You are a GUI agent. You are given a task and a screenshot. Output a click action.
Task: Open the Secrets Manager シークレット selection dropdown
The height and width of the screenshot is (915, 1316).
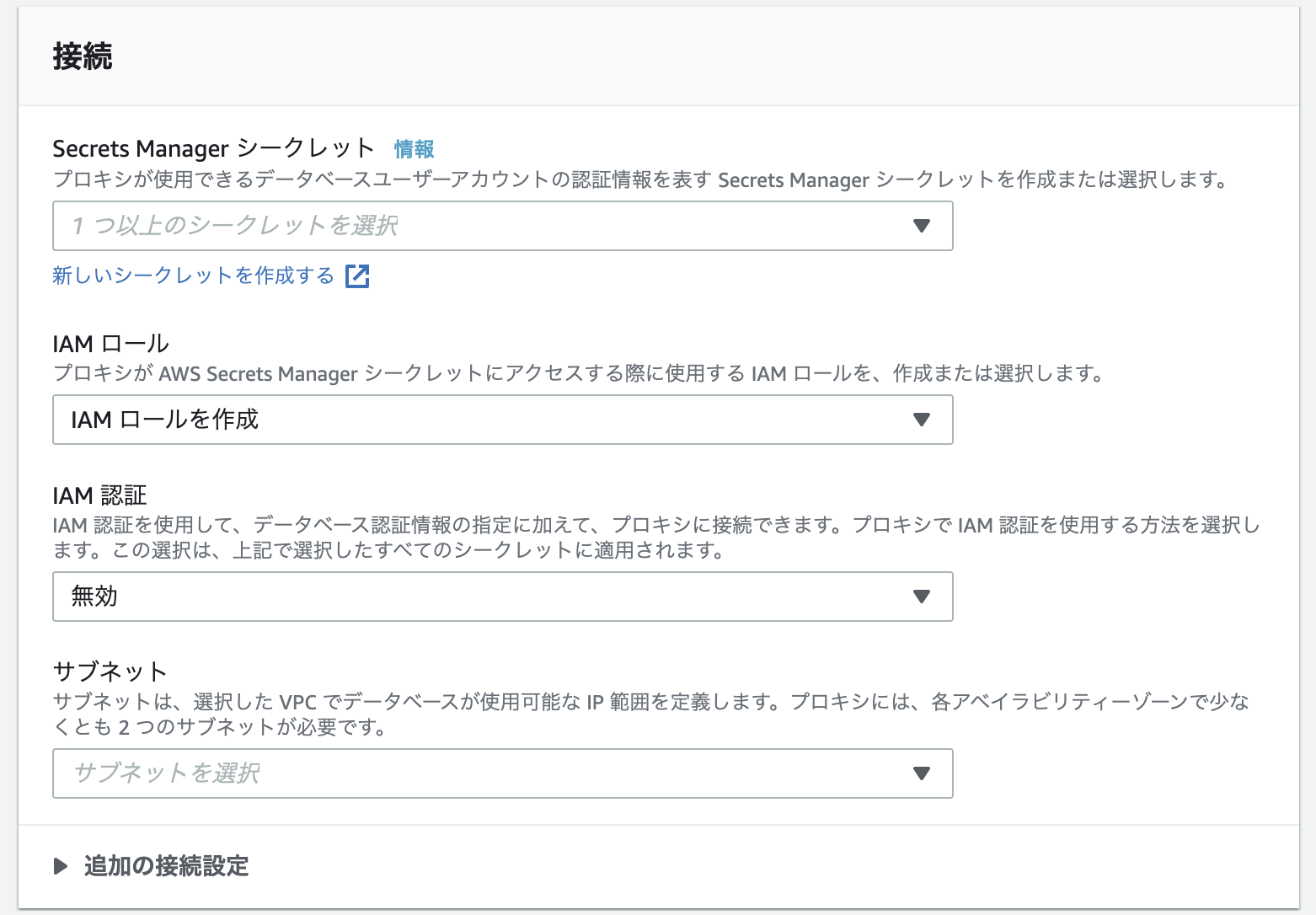502,226
